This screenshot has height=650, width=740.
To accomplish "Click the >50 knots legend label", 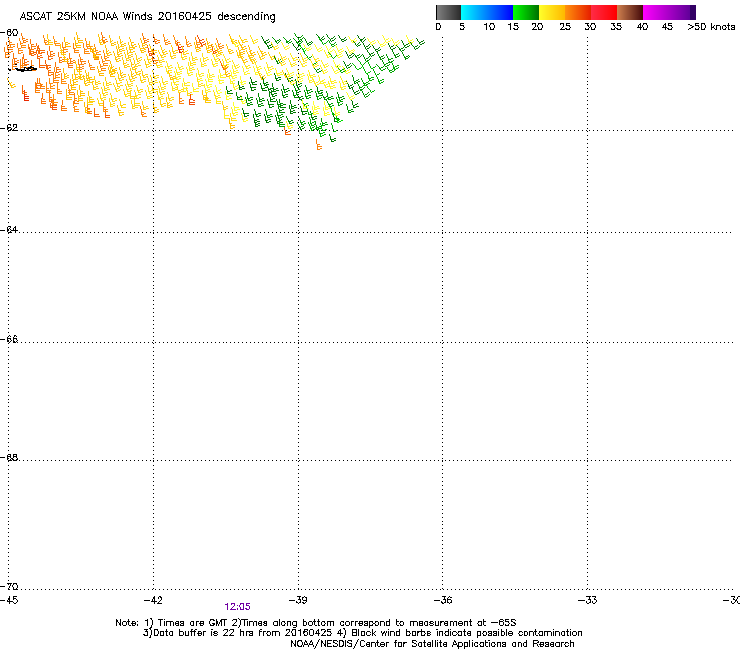I will click(x=711, y=27).
